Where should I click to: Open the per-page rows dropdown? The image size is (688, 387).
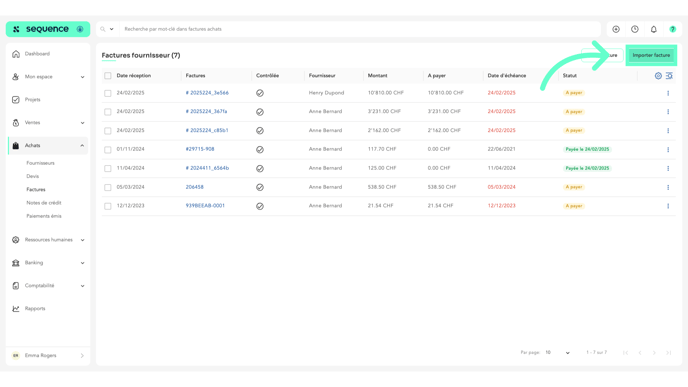558,353
